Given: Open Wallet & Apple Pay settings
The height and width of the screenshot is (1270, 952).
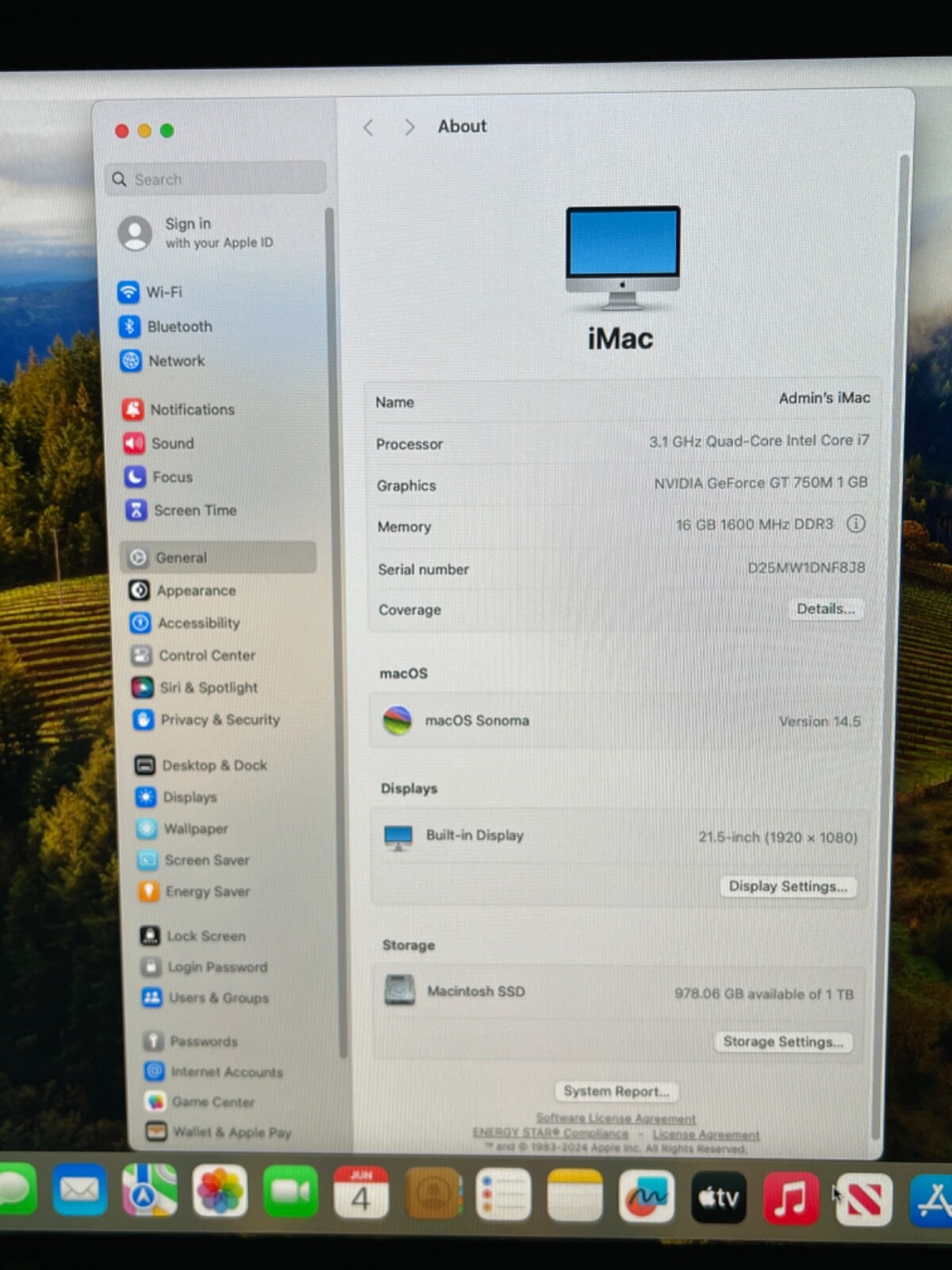Looking at the screenshot, I should point(219,1132).
